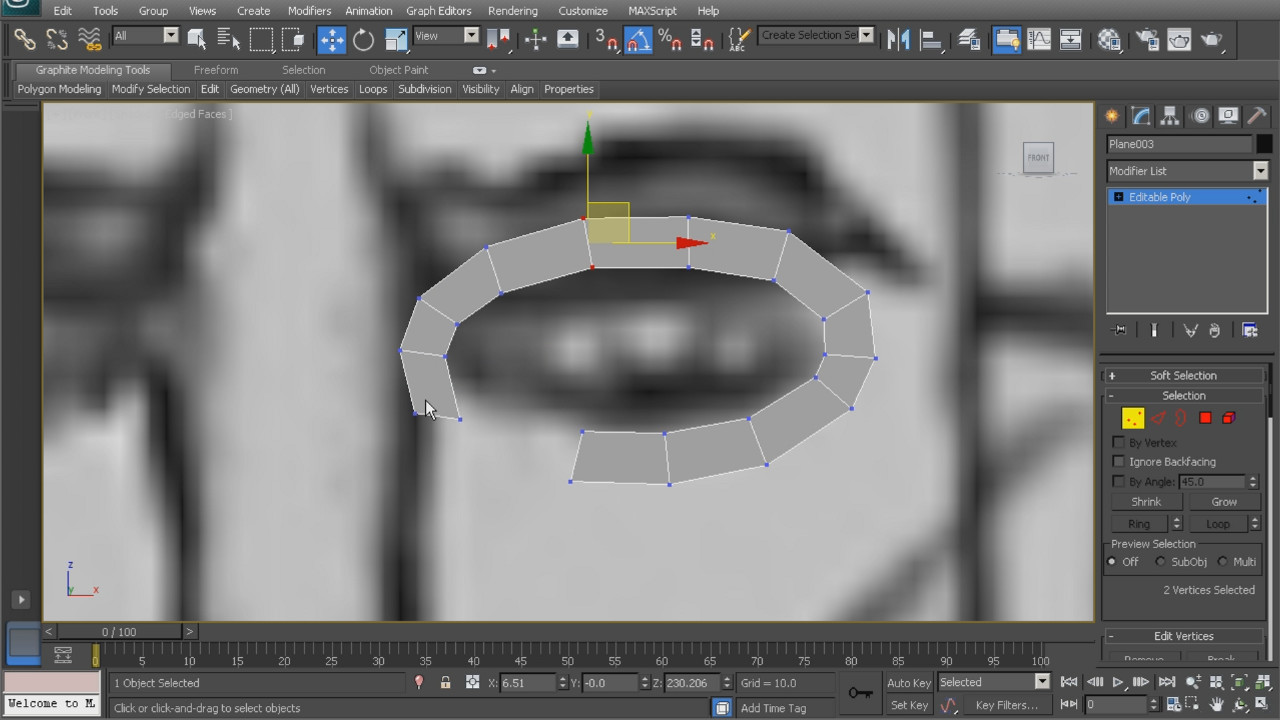Enable Ignore Backfacing checkbox

(x=1119, y=461)
